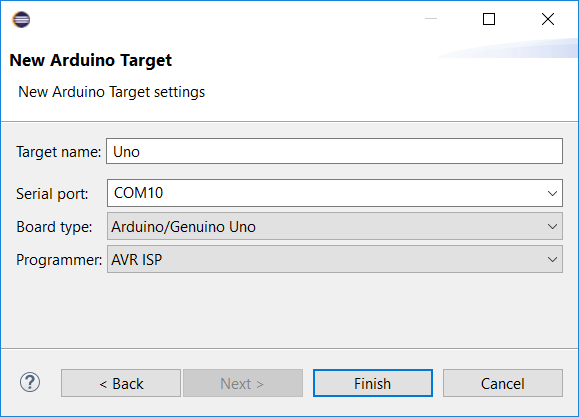Click the Target name label
The image size is (579, 417).
click(x=58, y=152)
